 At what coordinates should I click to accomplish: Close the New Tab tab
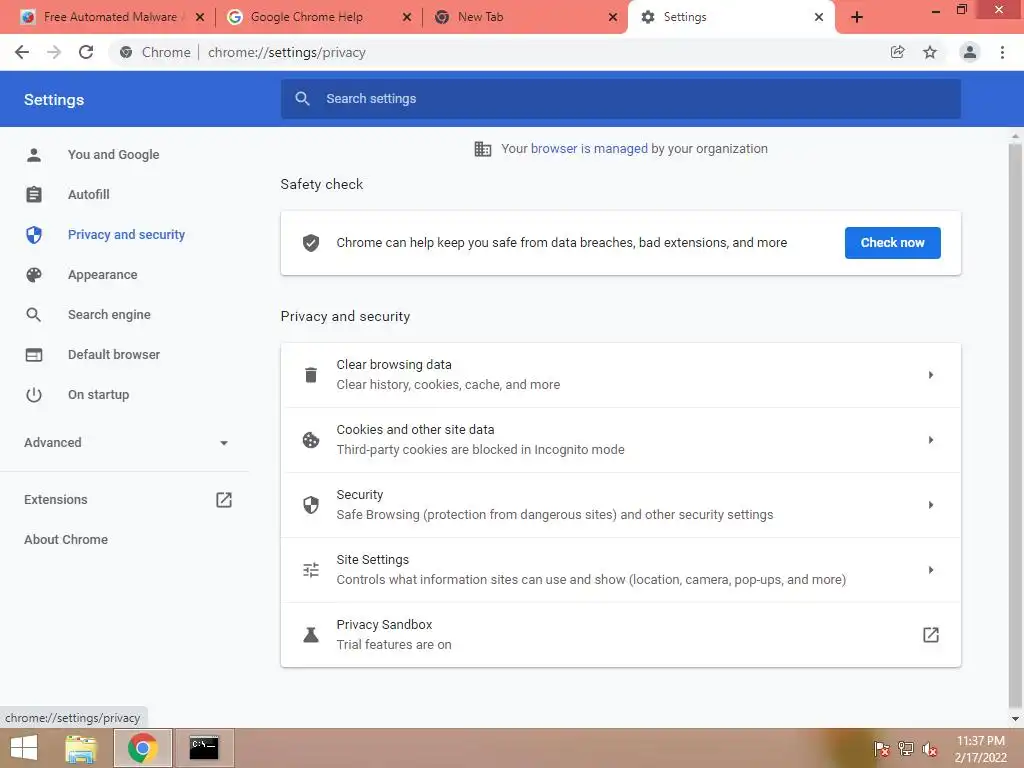tap(613, 17)
